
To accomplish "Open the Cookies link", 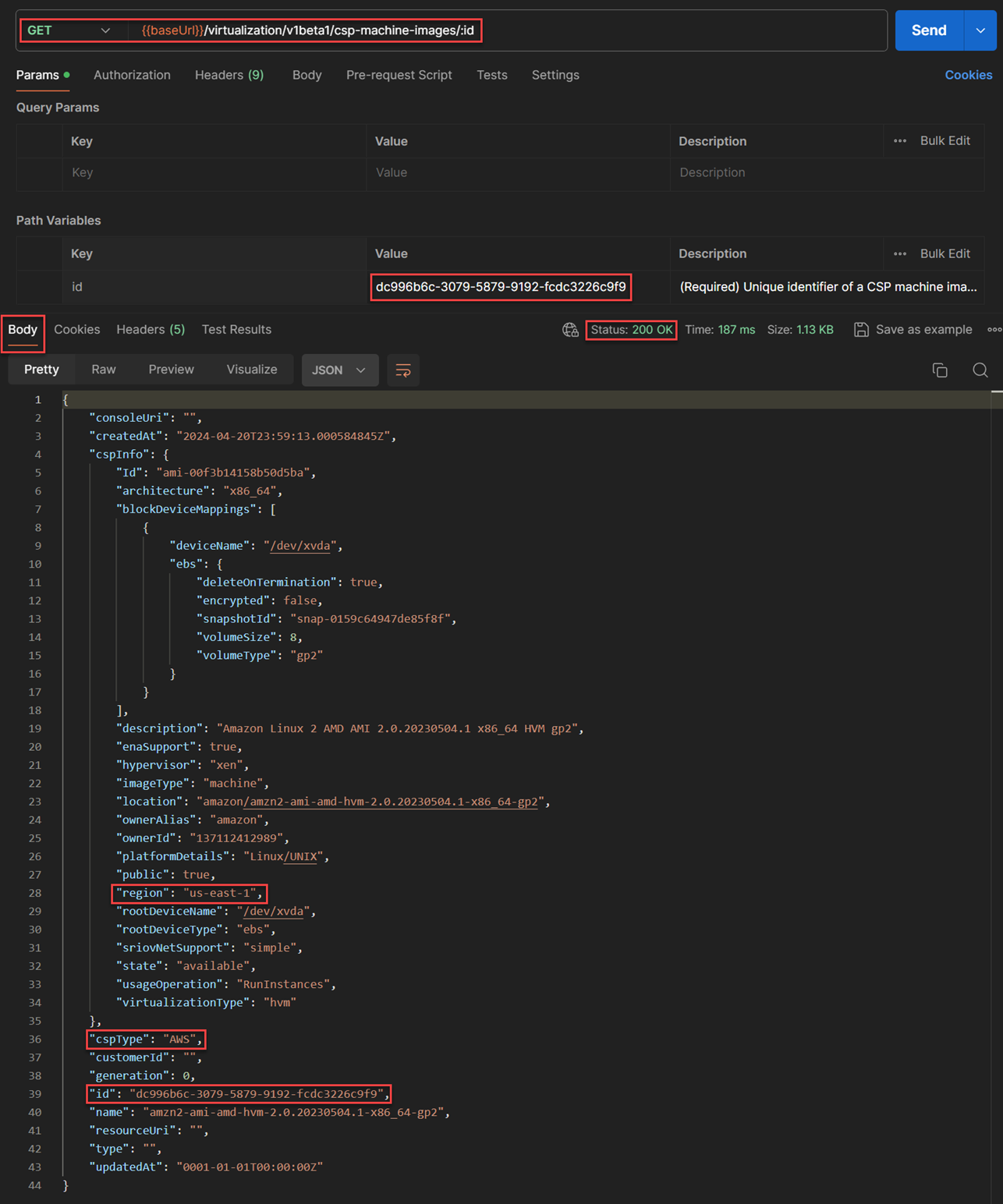I will (968, 75).
